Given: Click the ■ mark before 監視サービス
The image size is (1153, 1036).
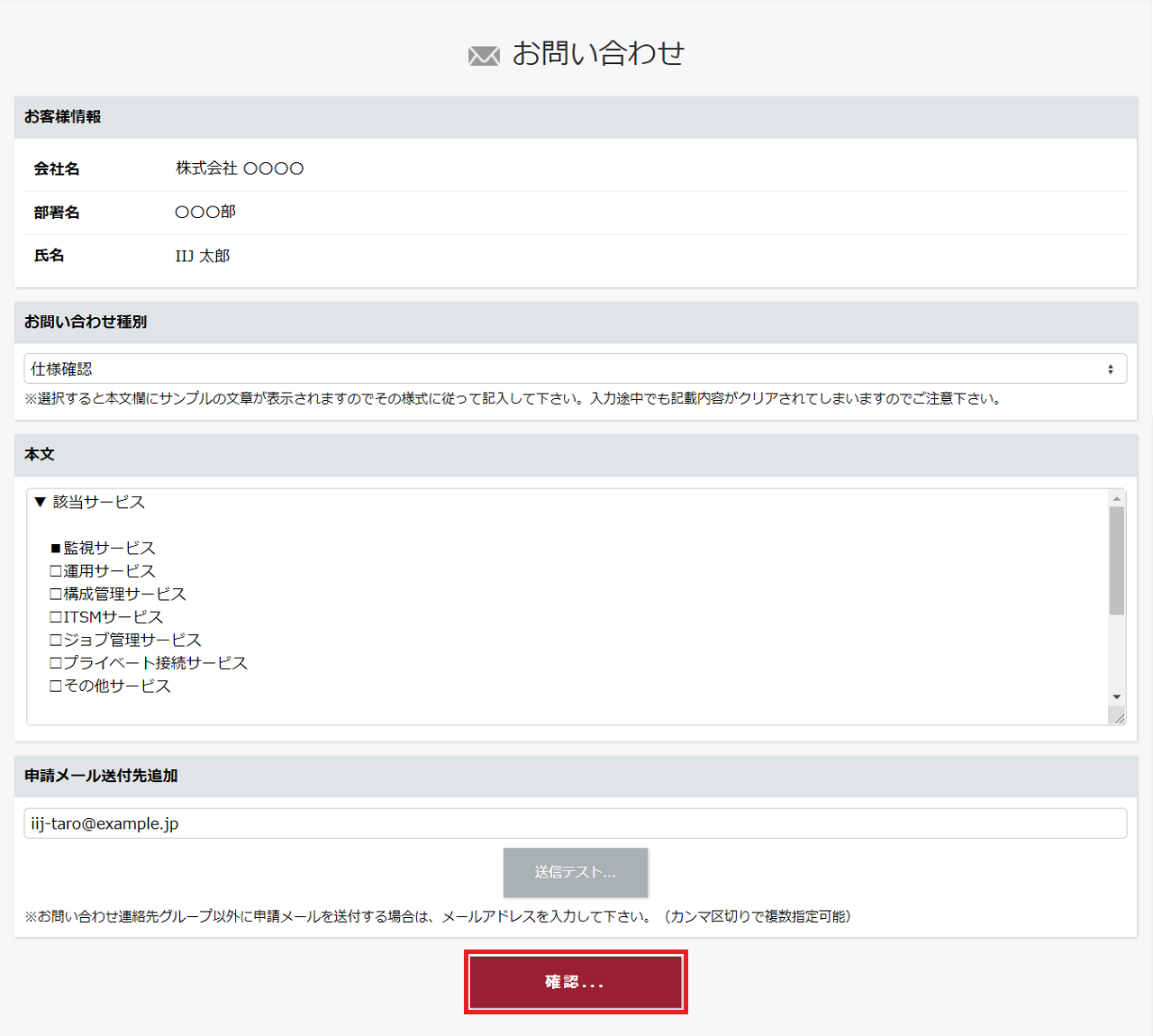Looking at the screenshot, I should click(56, 549).
